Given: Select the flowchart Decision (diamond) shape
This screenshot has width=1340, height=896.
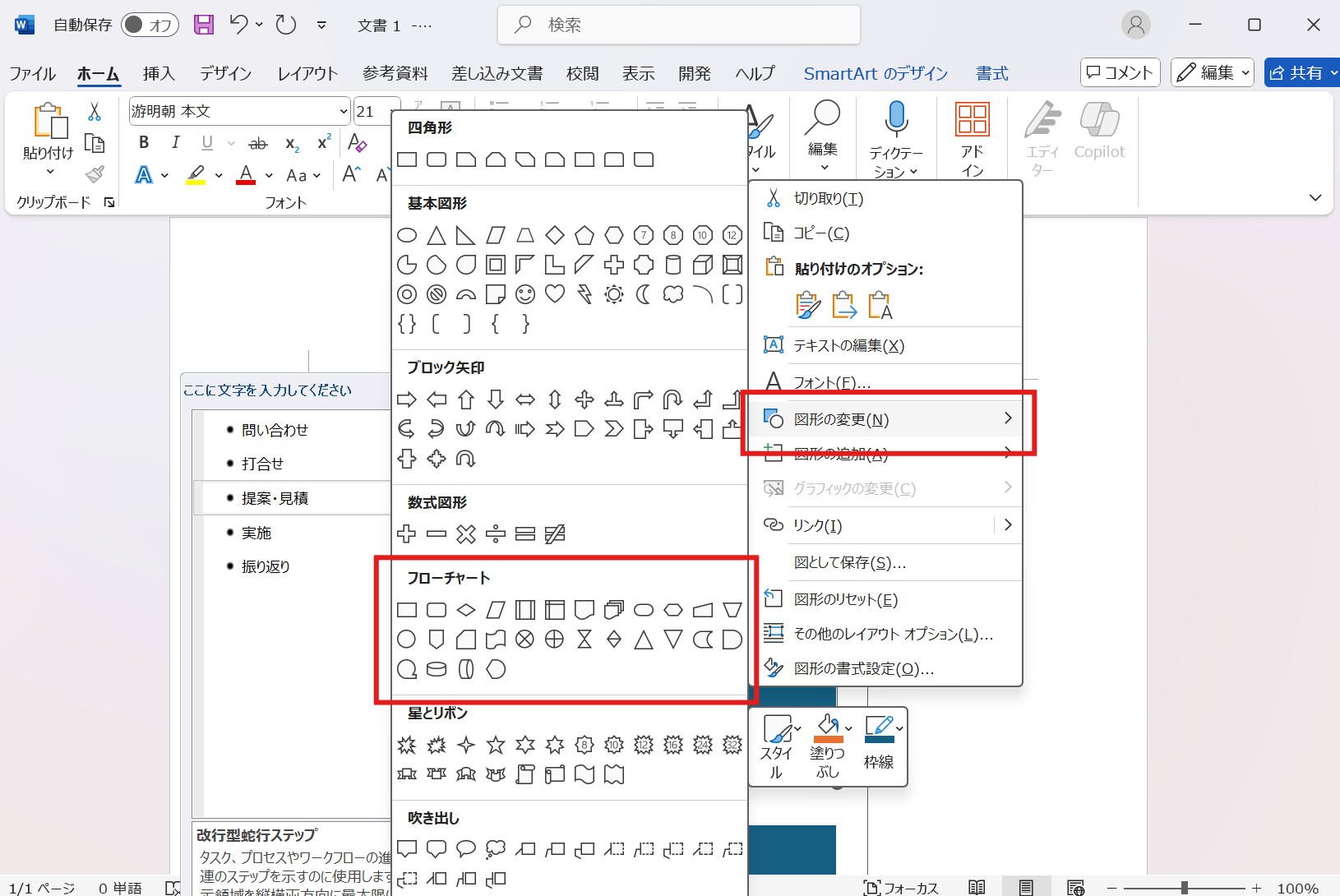Looking at the screenshot, I should click(466, 609).
